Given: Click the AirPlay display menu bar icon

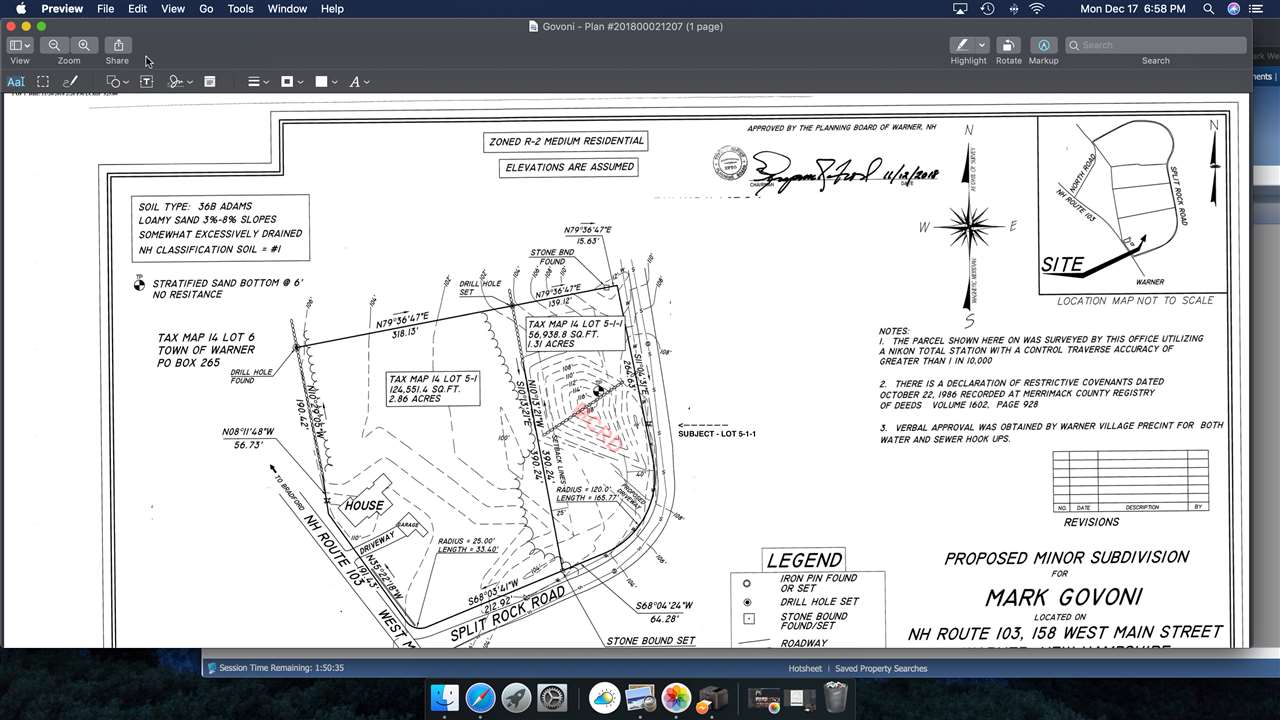Looking at the screenshot, I should tap(960, 9).
